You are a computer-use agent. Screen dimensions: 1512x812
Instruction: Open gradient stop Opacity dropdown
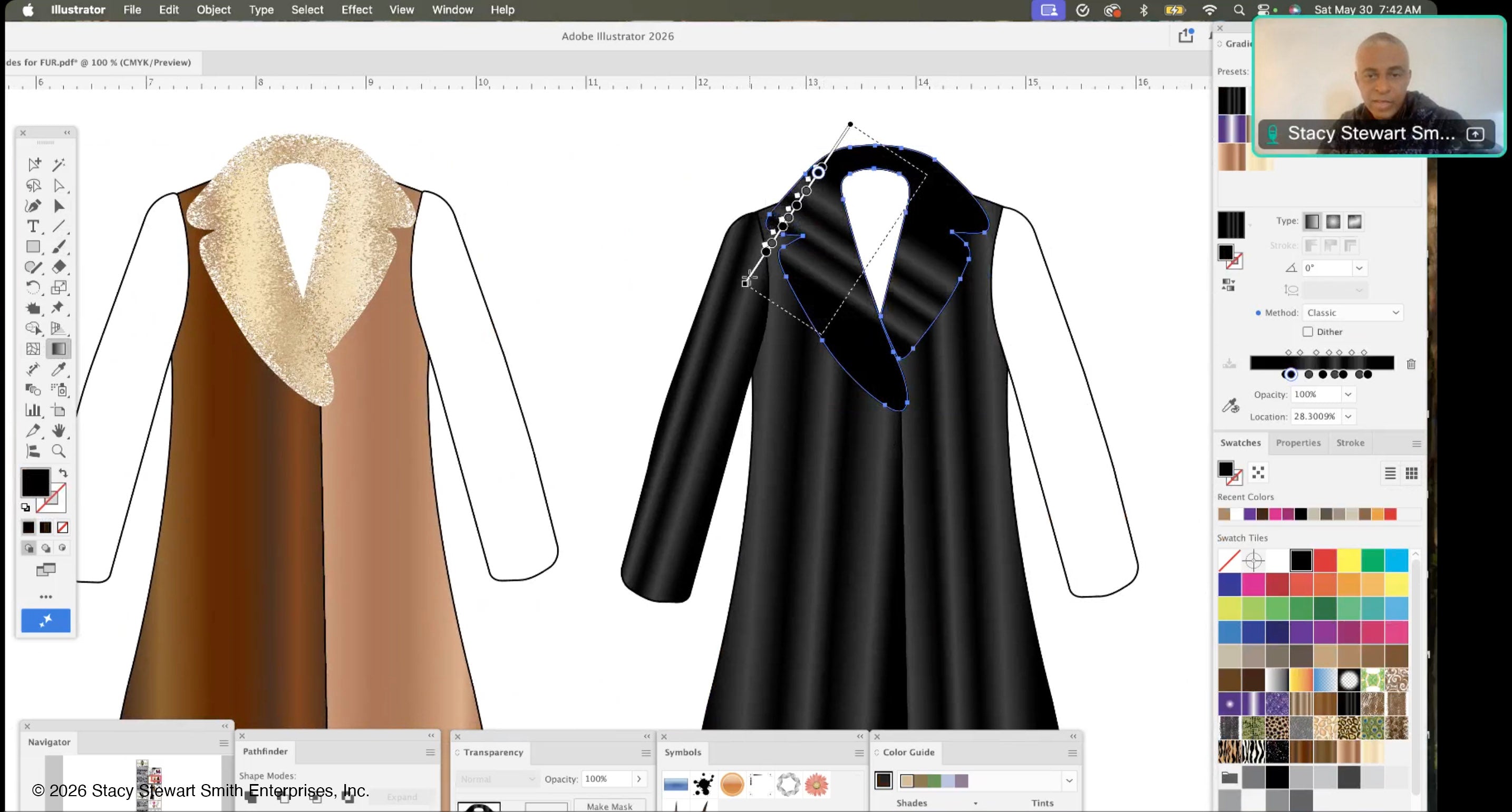[x=1348, y=394]
